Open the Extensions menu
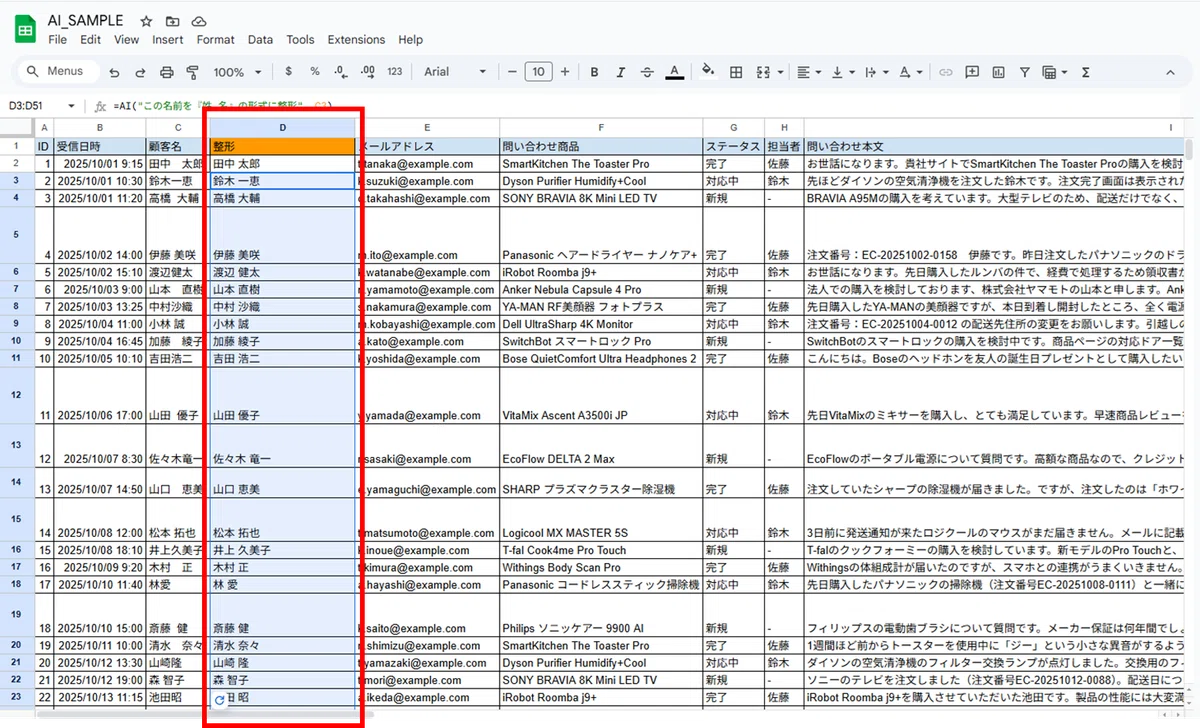Viewport: 1200px width, 728px height. [356, 40]
